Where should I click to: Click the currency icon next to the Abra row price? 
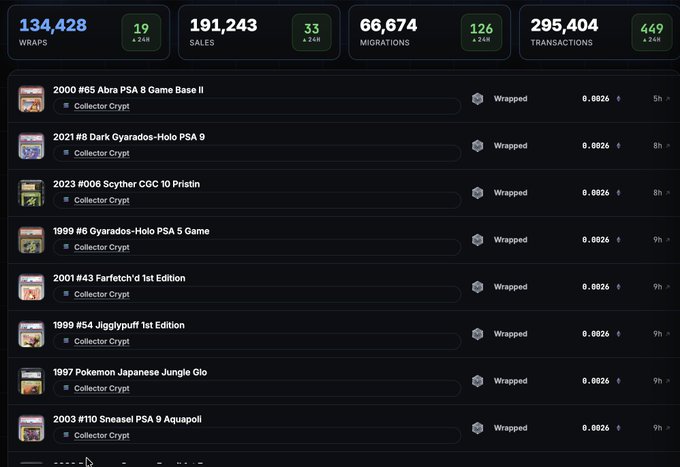coord(618,99)
